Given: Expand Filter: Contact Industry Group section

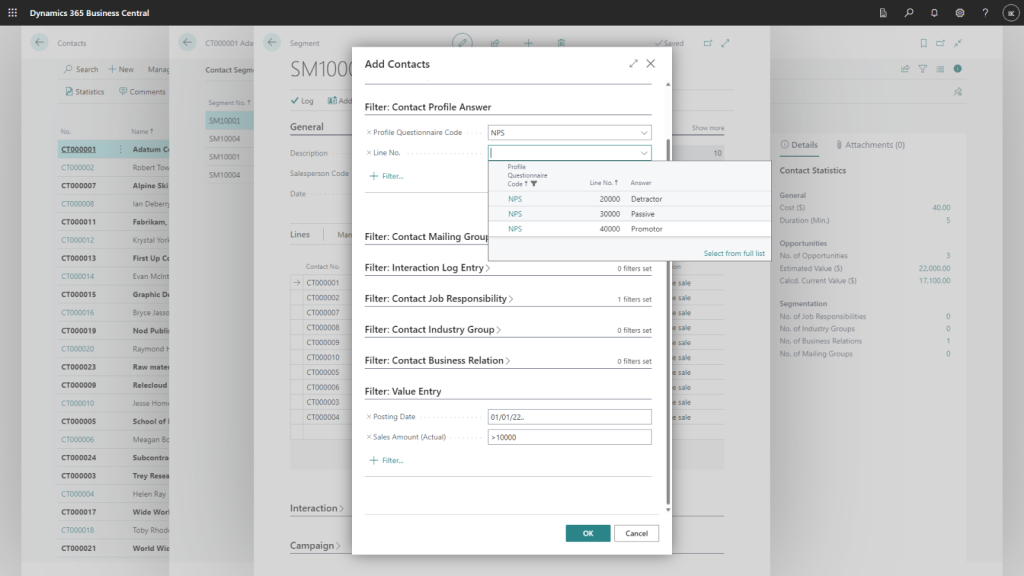Looking at the screenshot, I should click(x=432, y=330).
